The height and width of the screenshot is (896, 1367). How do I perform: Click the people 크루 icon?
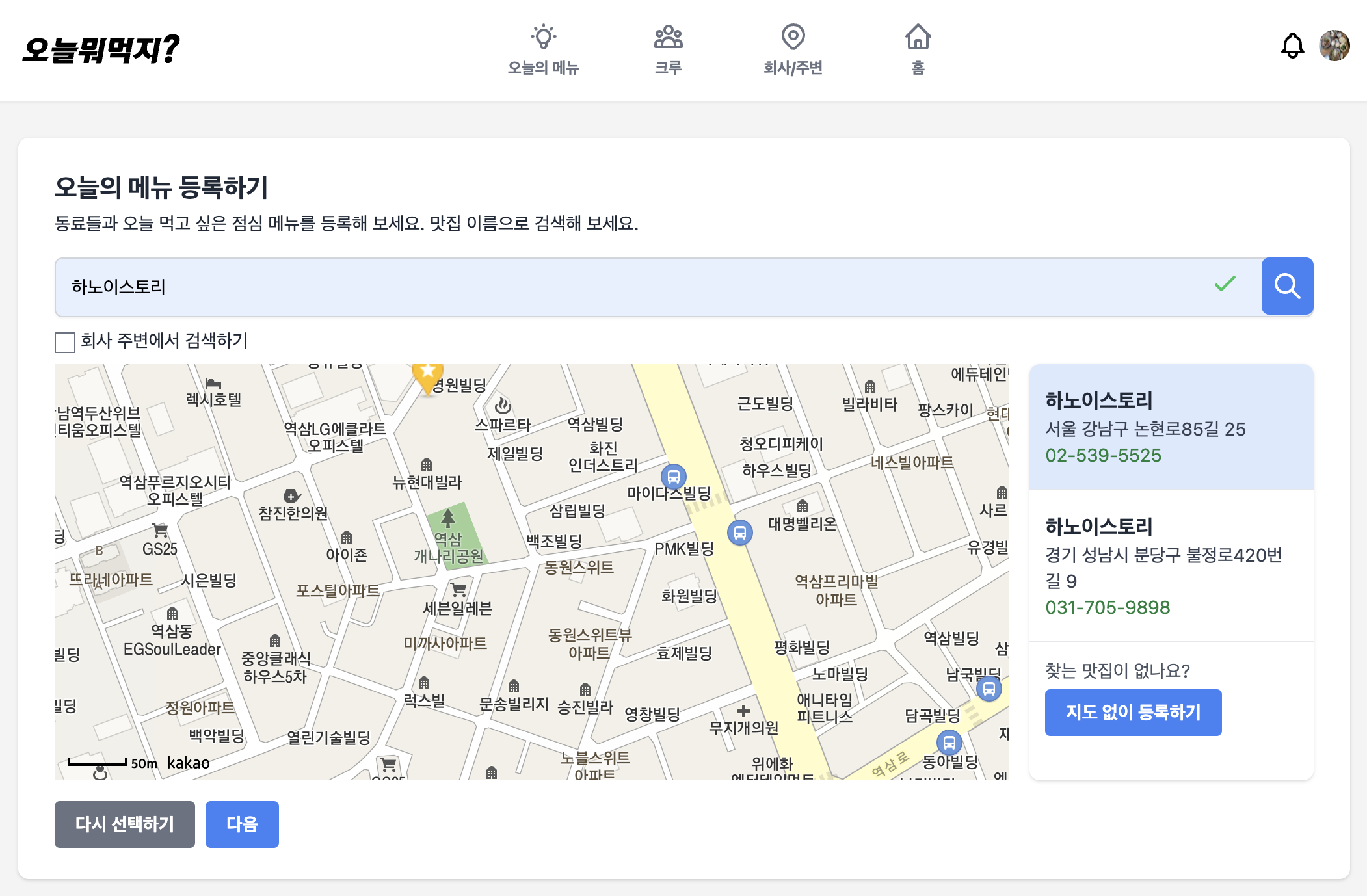(668, 37)
